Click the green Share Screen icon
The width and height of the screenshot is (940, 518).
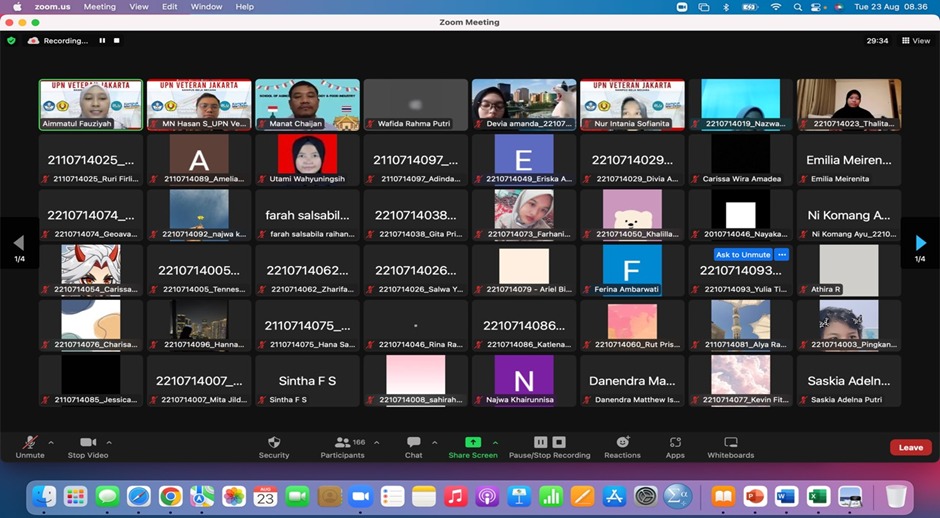point(473,443)
